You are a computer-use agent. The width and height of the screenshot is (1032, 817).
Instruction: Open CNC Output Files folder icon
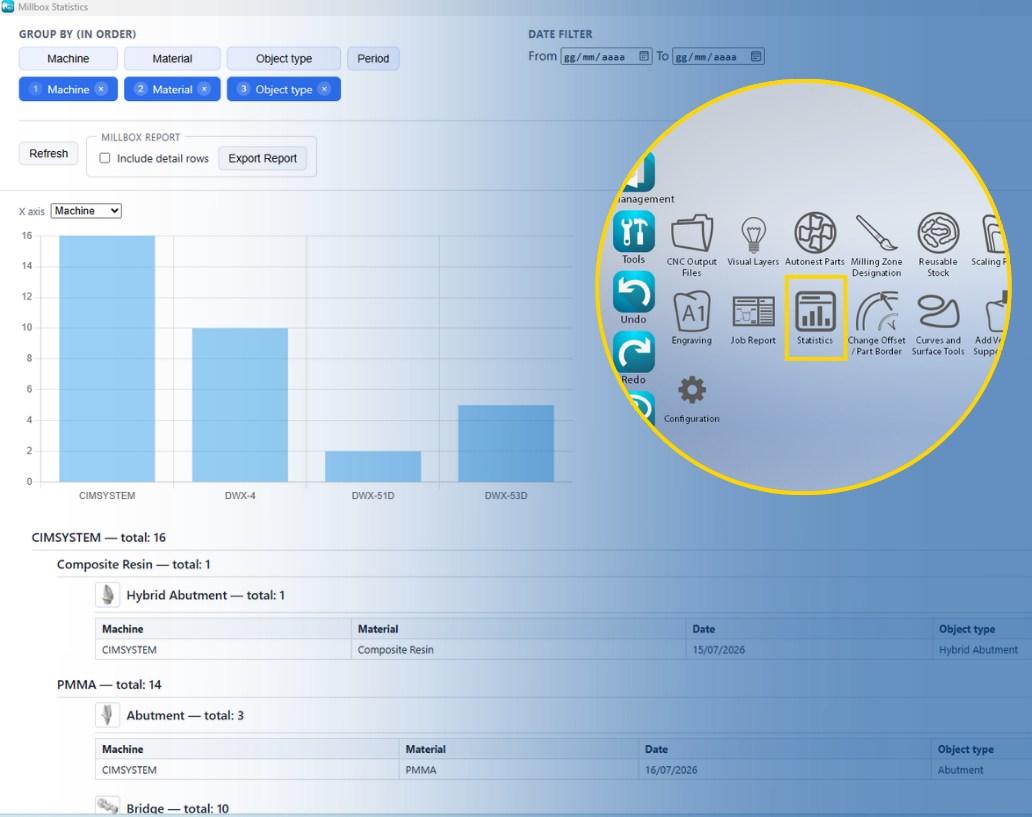coord(691,233)
